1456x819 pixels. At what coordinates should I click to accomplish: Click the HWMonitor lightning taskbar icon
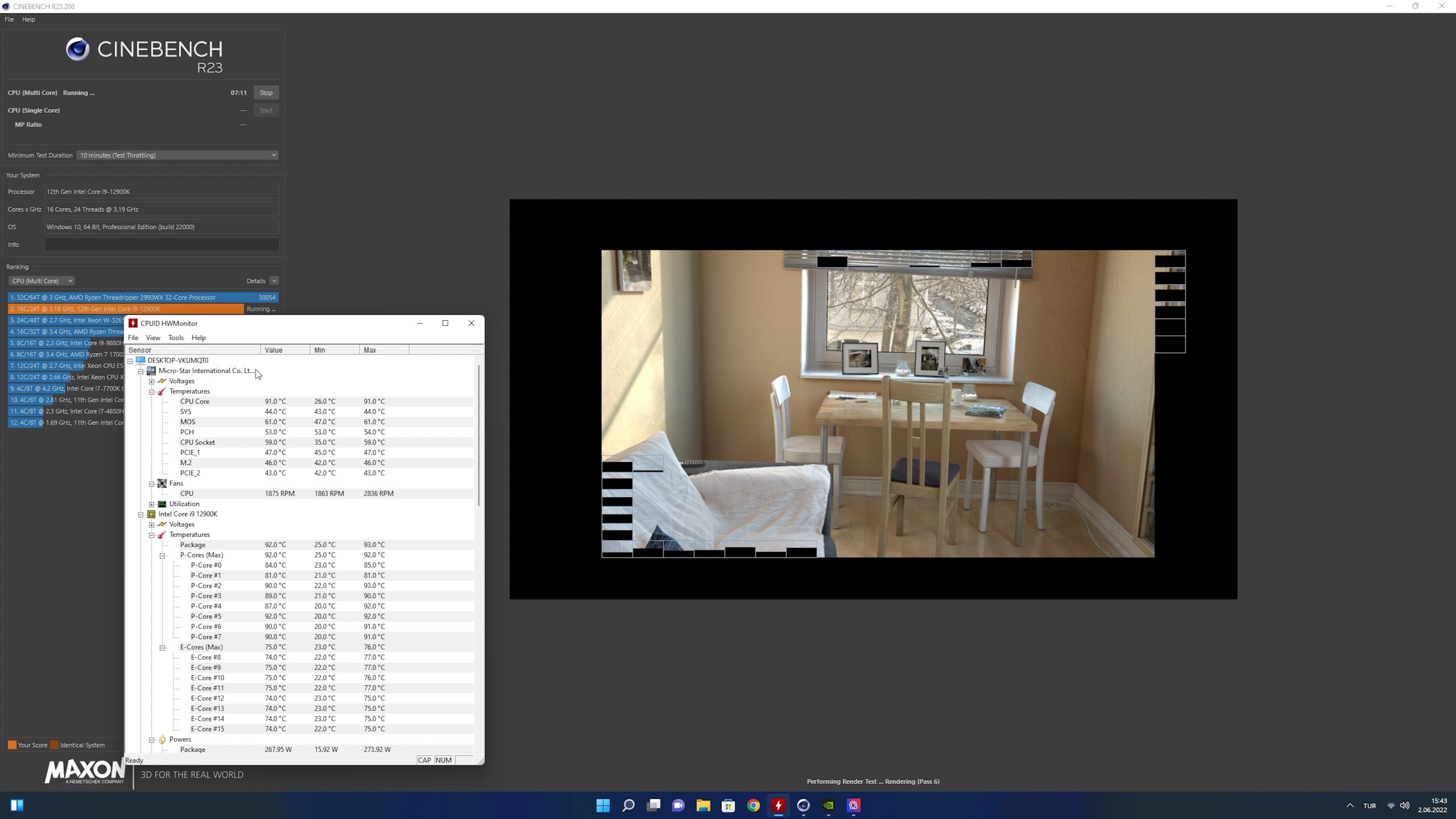coord(778,805)
